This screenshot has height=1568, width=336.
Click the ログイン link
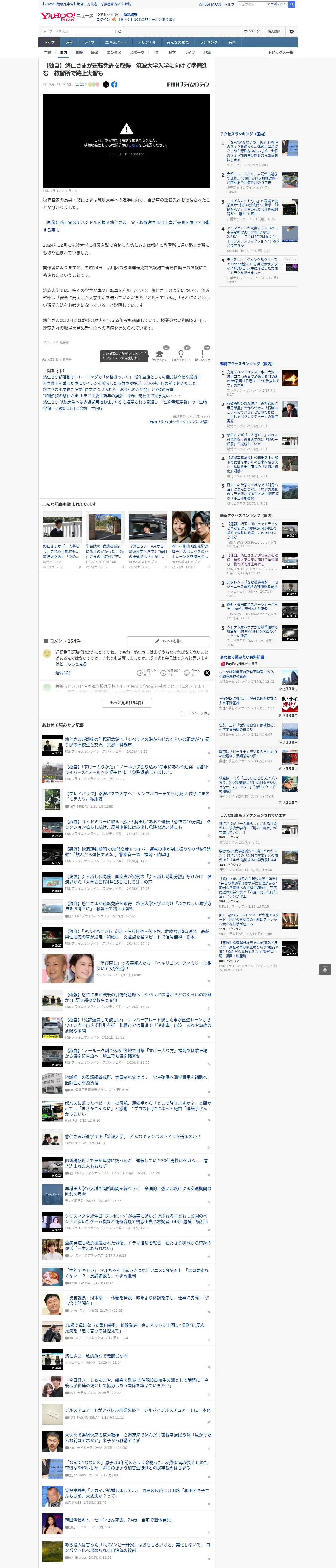point(103,20)
